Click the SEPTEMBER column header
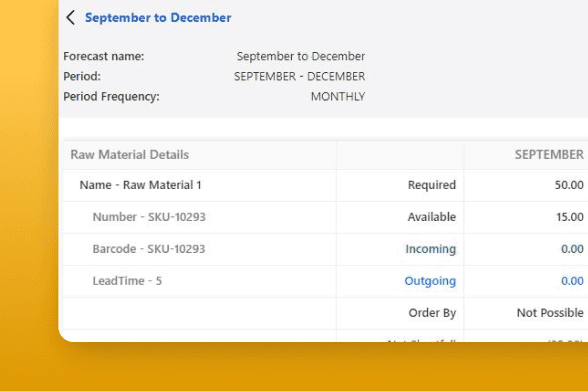This screenshot has height=392, width=588. 549,155
